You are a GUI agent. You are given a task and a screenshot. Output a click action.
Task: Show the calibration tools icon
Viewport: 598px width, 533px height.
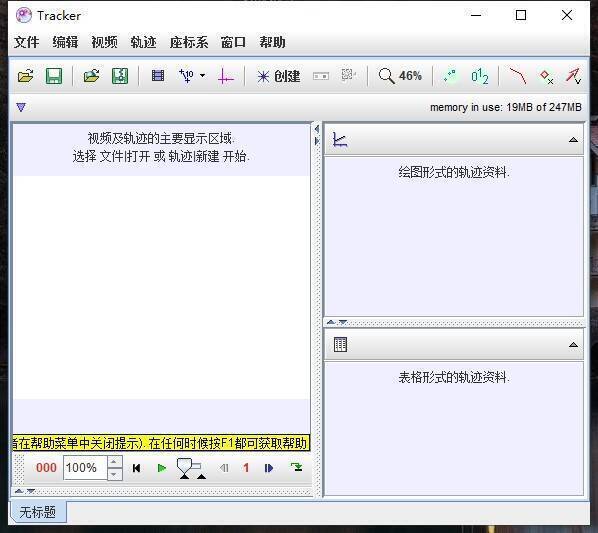point(186,75)
